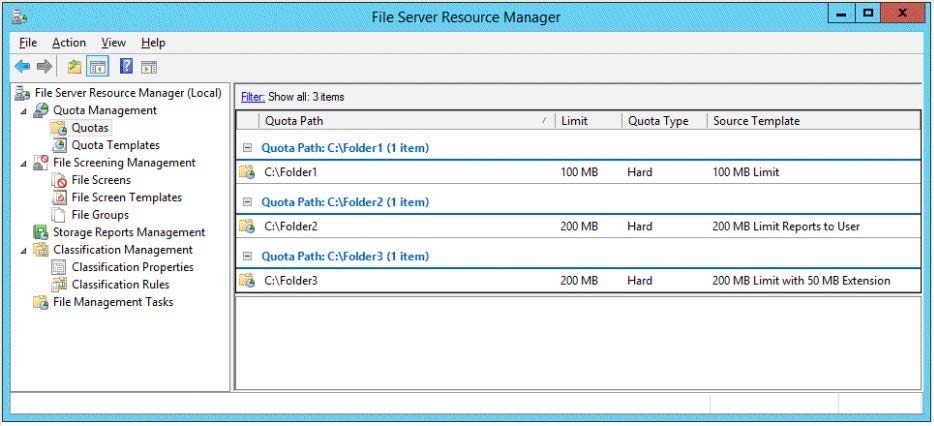Click the folder icon of C:\Folder3 row
The image size is (934, 426).
[x=247, y=280]
